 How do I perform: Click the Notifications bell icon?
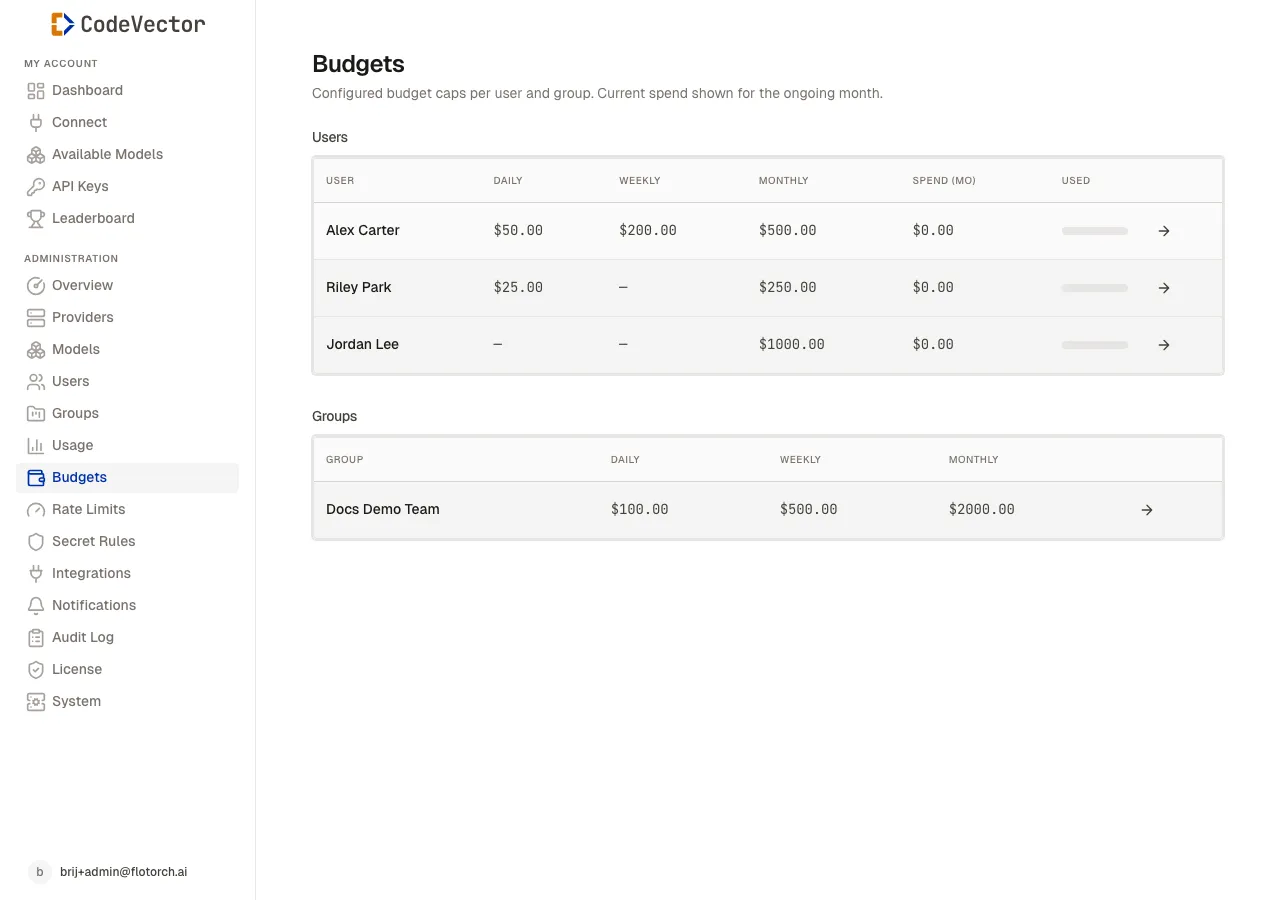pos(36,606)
